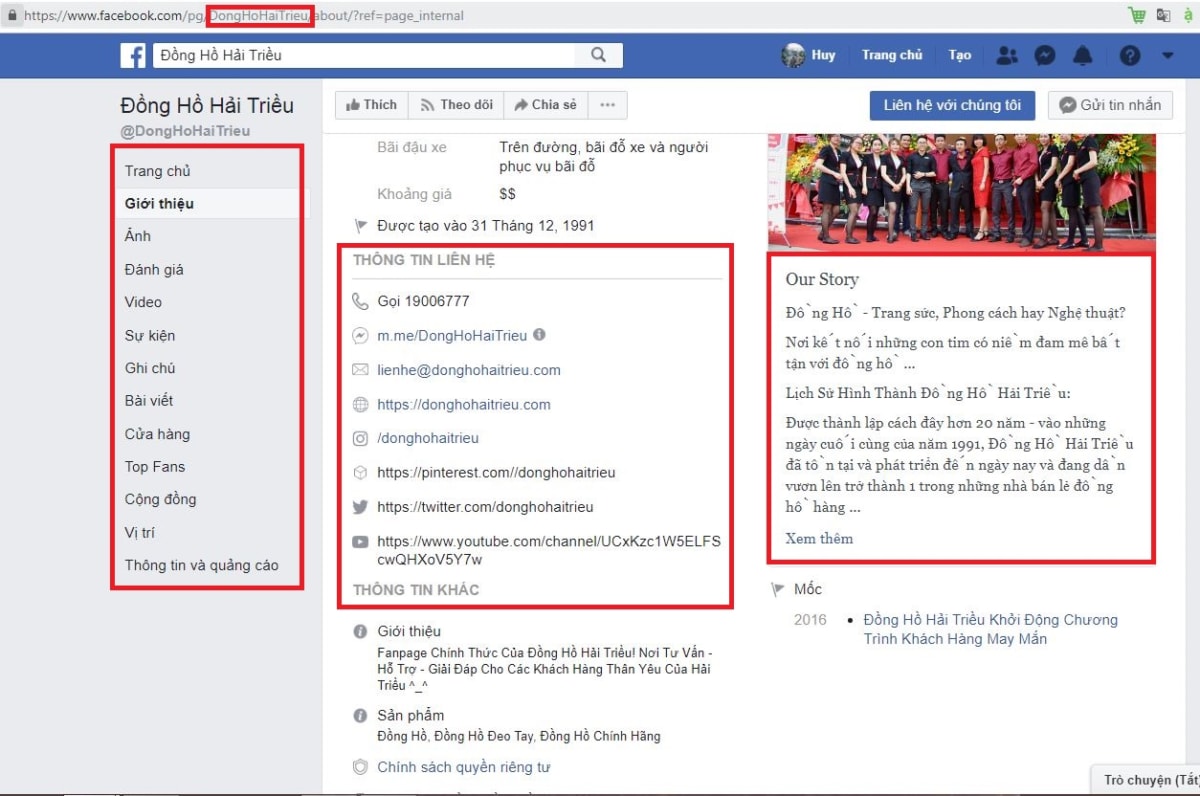This screenshot has height=796, width=1200.
Task: Open Cộng đồng in the sidebar
Action: point(160,499)
